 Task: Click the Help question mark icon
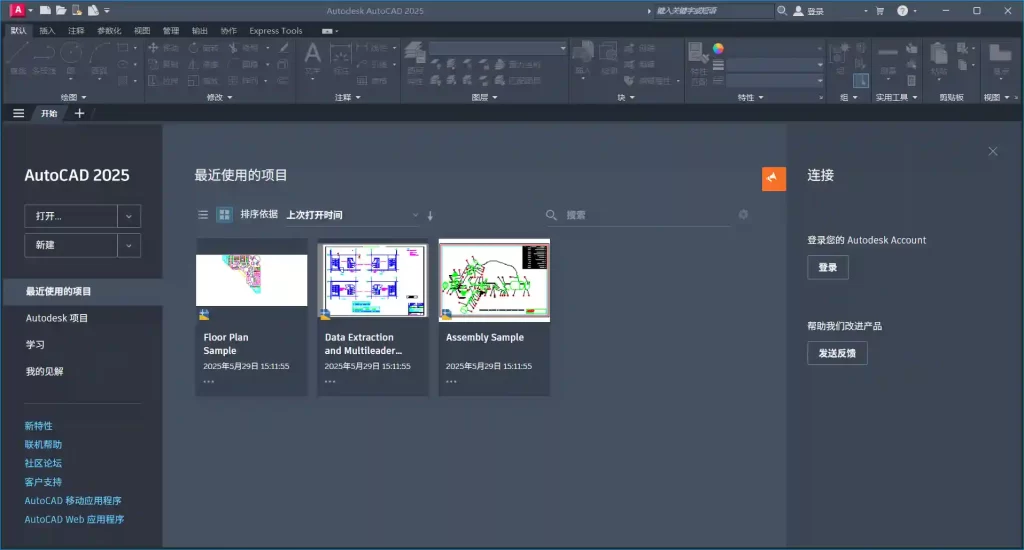tap(903, 11)
